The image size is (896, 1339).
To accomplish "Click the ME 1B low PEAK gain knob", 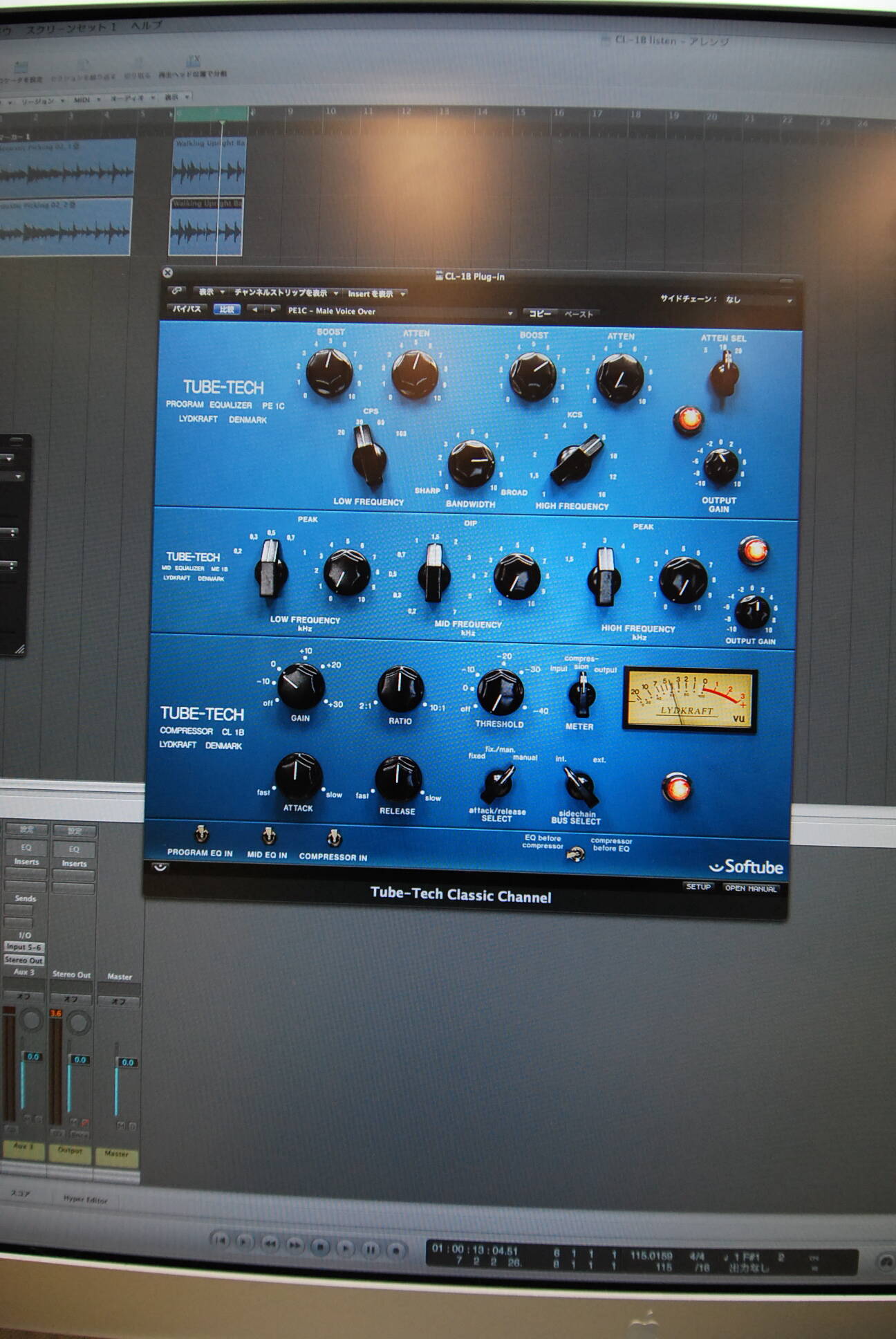I will [346, 573].
